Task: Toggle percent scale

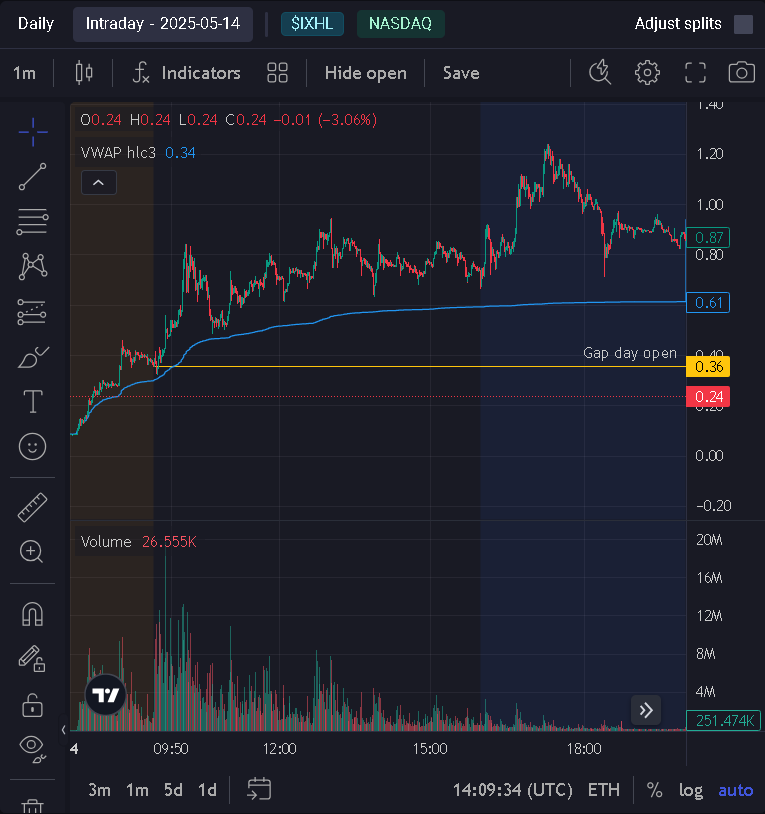Action: tap(654, 790)
